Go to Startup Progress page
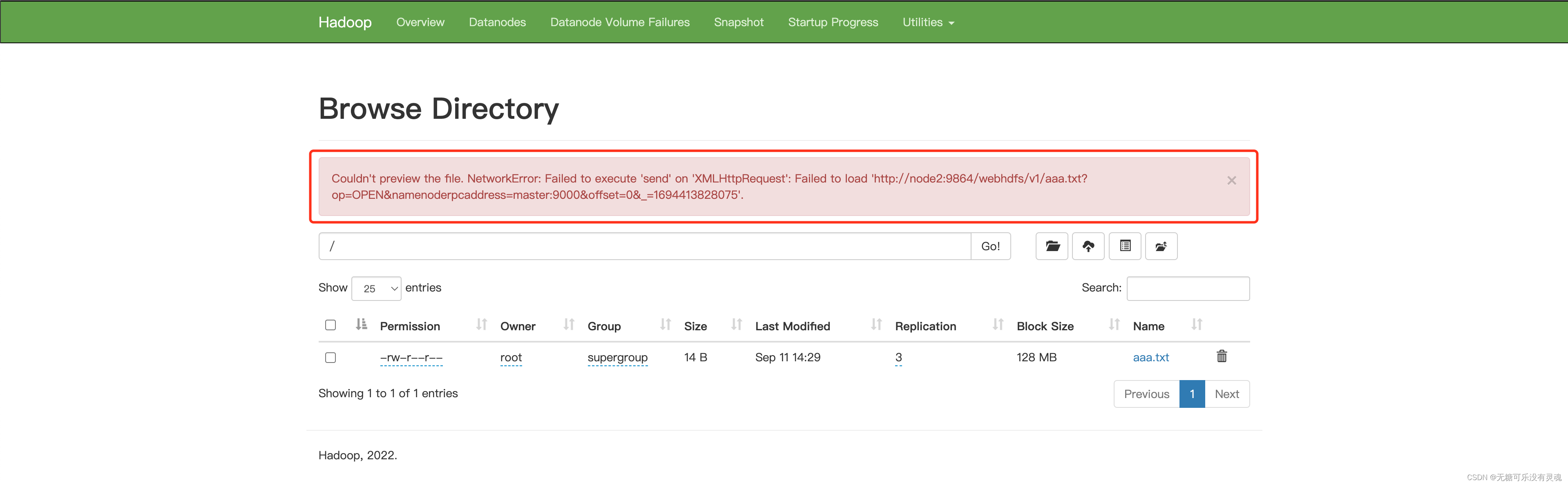The width and height of the screenshot is (1568, 485). tap(832, 22)
